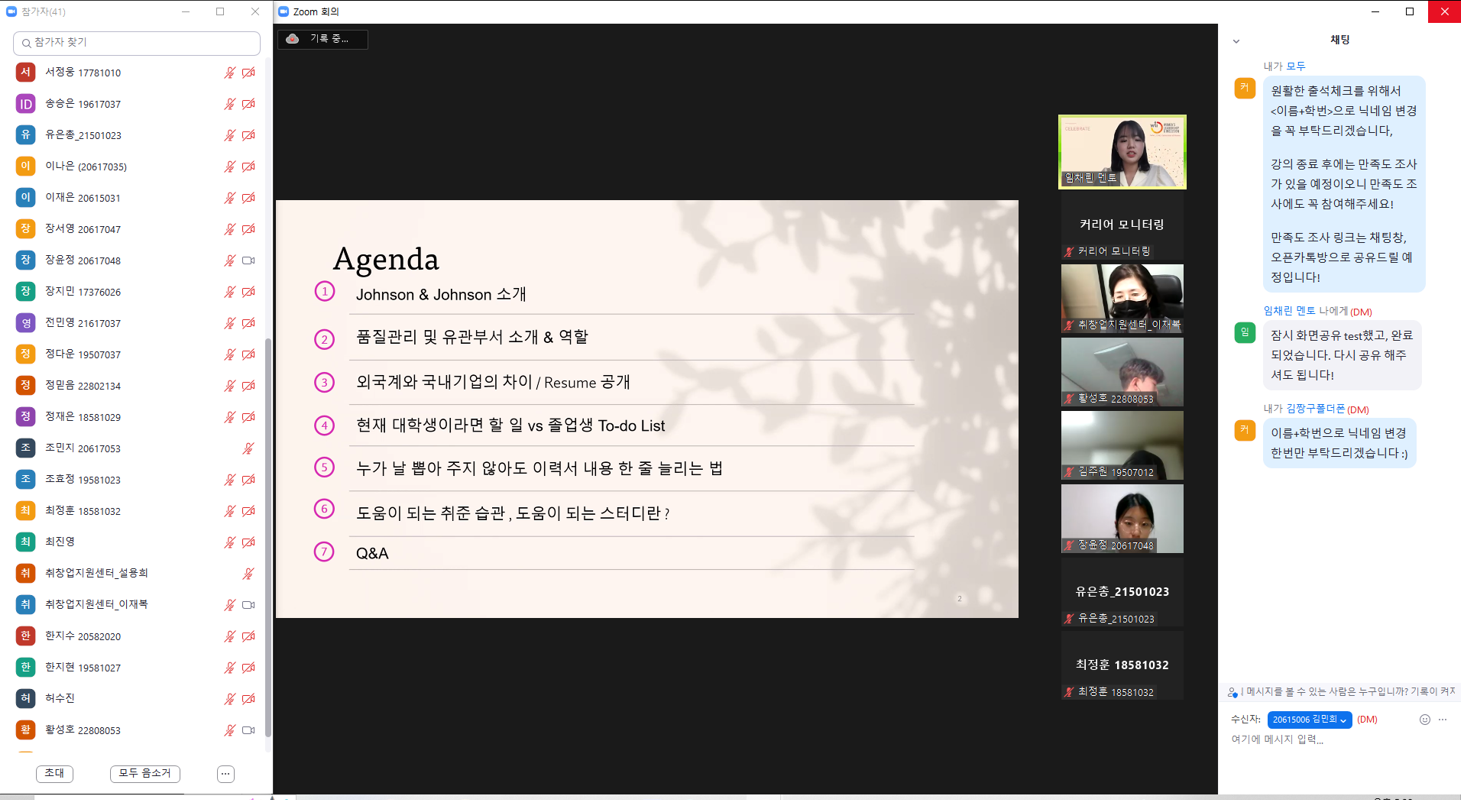This screenshot has height=800, width=1461.
Task: Click the avatar icon of 서정웅 17781010
Action: pyautogui.click(x=26, y=73)
